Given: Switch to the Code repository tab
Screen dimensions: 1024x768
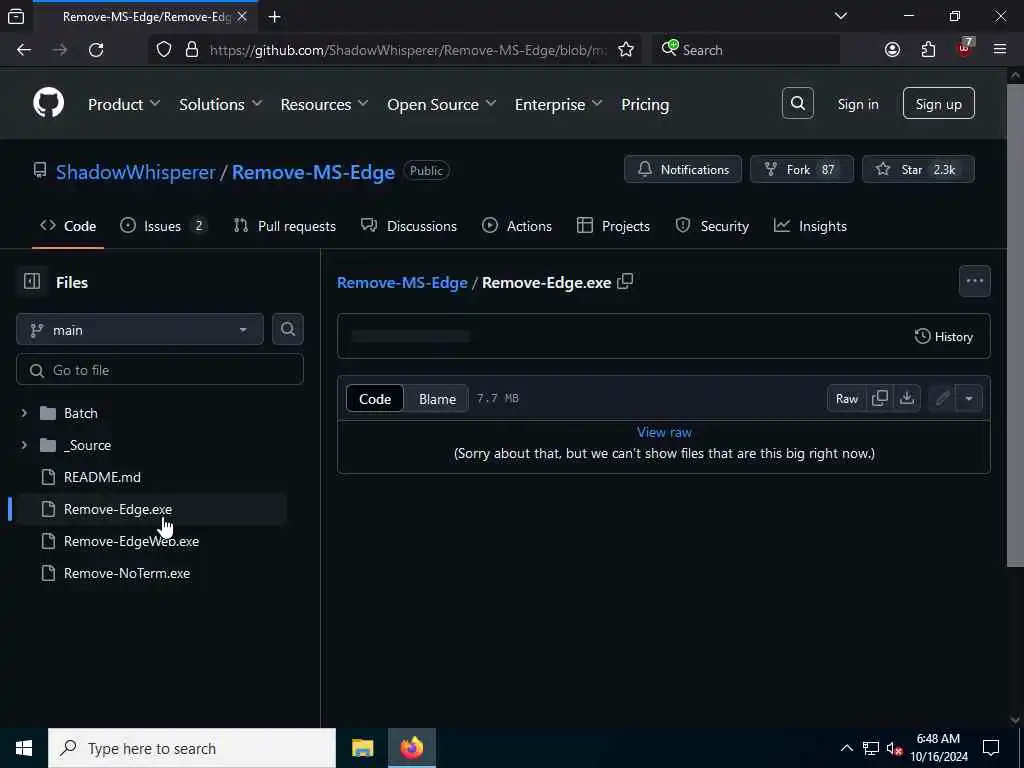Looking at the screenshot, I should click(68, 226).
